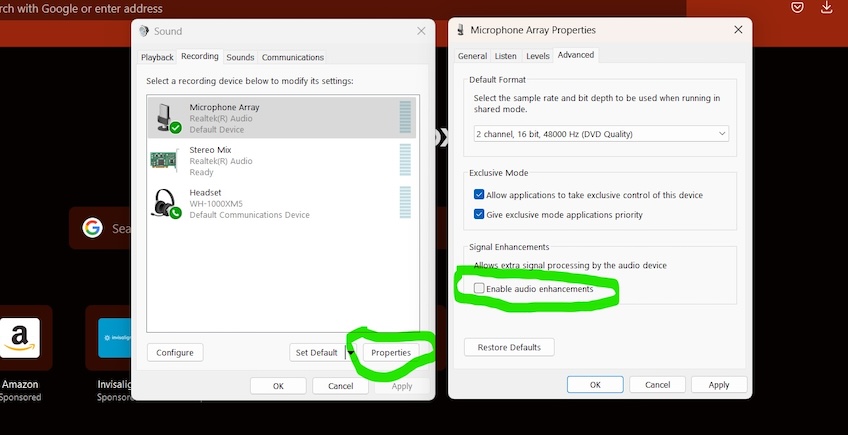This screenshot has height=435, width=848.
Task: Open the Levels tab in Properties
Action: point(538,56)
